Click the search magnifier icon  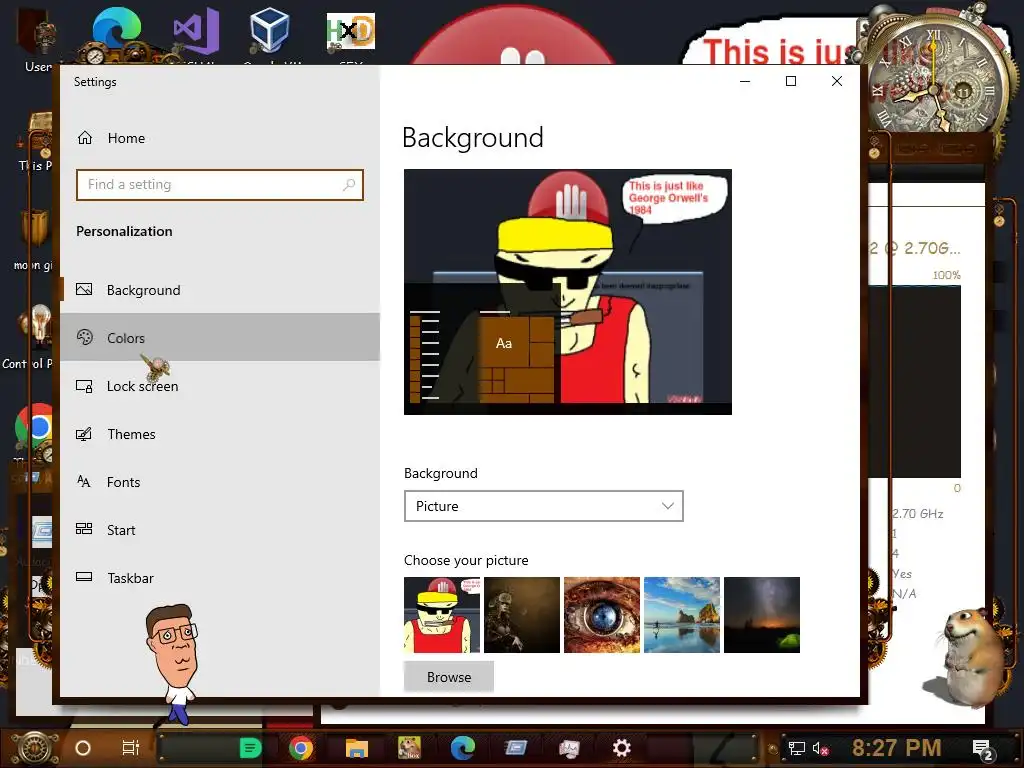tap(349, 185)
